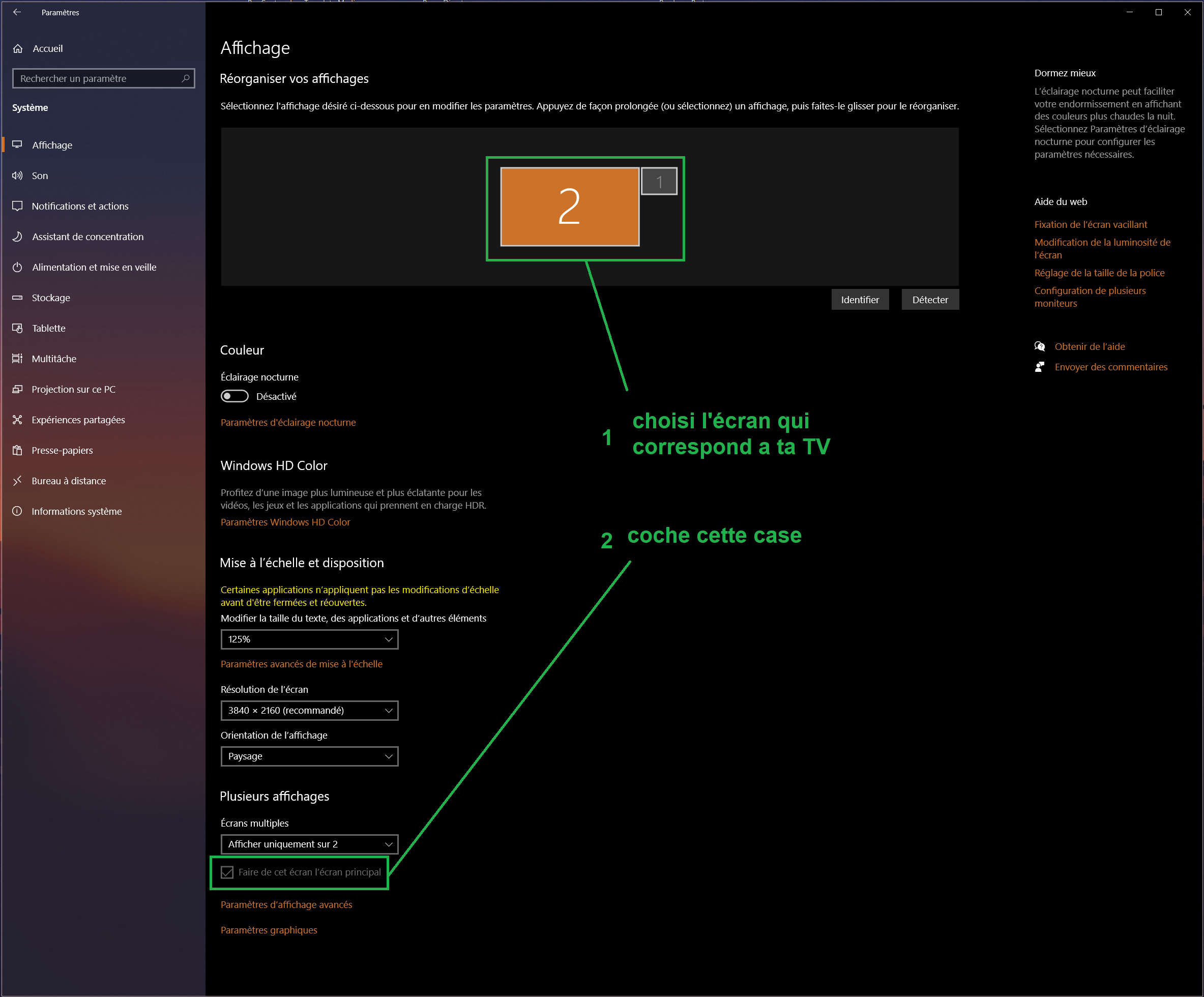Viewport: 1204px width, 997px height.
Task: Close the Paramètres window
Action: coord(1187,12)
